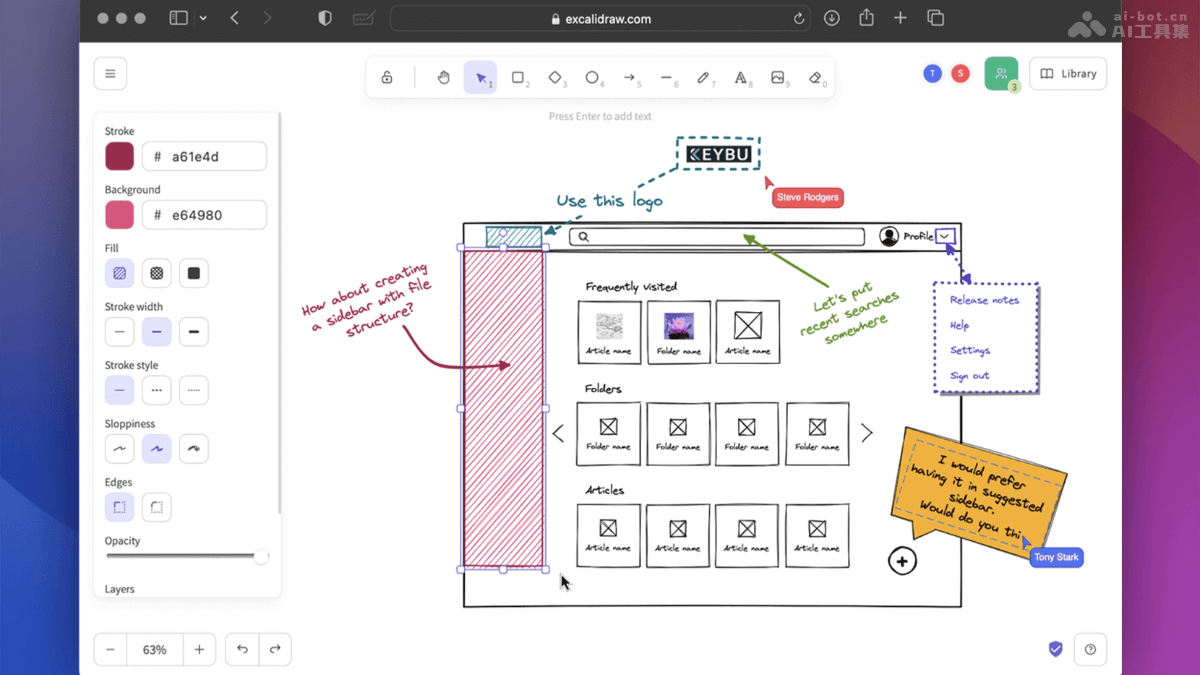The height and width of the screenshot is (675, 1200).
Task: Click the background hex value input field
Action: point(204,214)
